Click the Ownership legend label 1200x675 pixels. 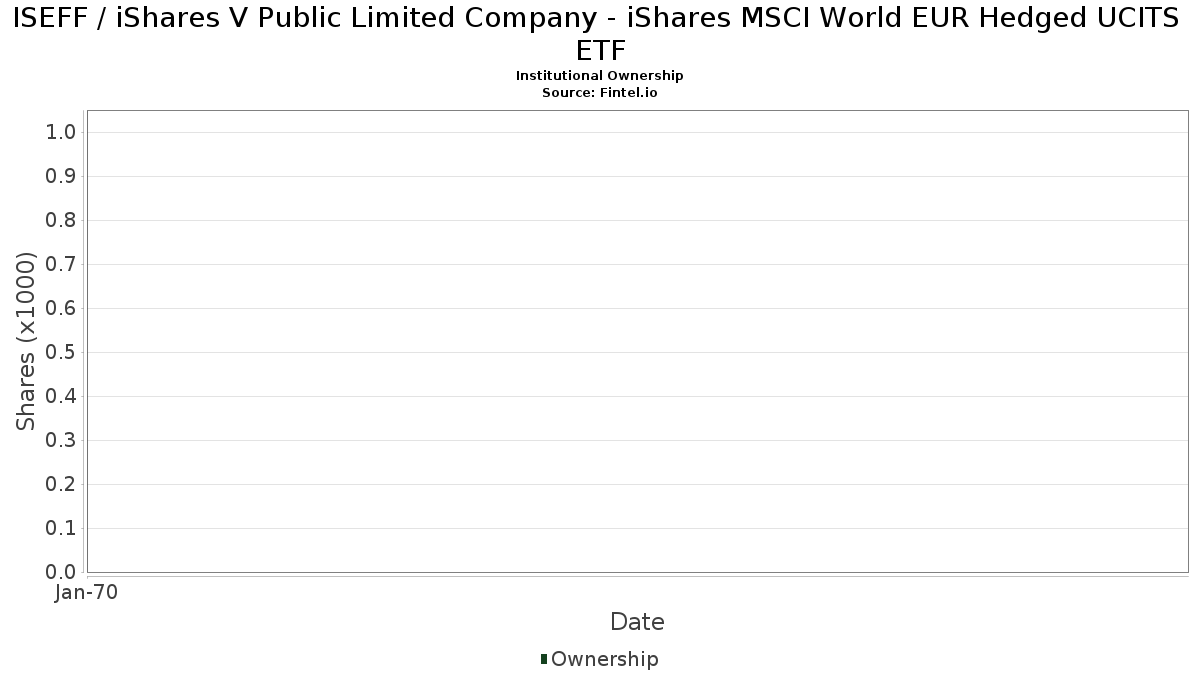604,659
